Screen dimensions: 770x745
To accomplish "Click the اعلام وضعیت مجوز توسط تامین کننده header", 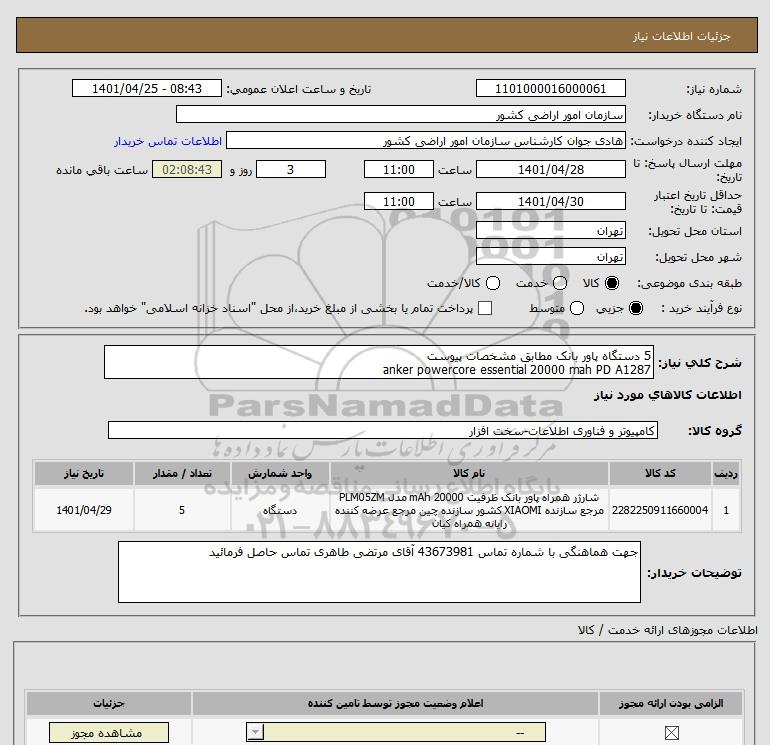I will [x=395, y=704].
